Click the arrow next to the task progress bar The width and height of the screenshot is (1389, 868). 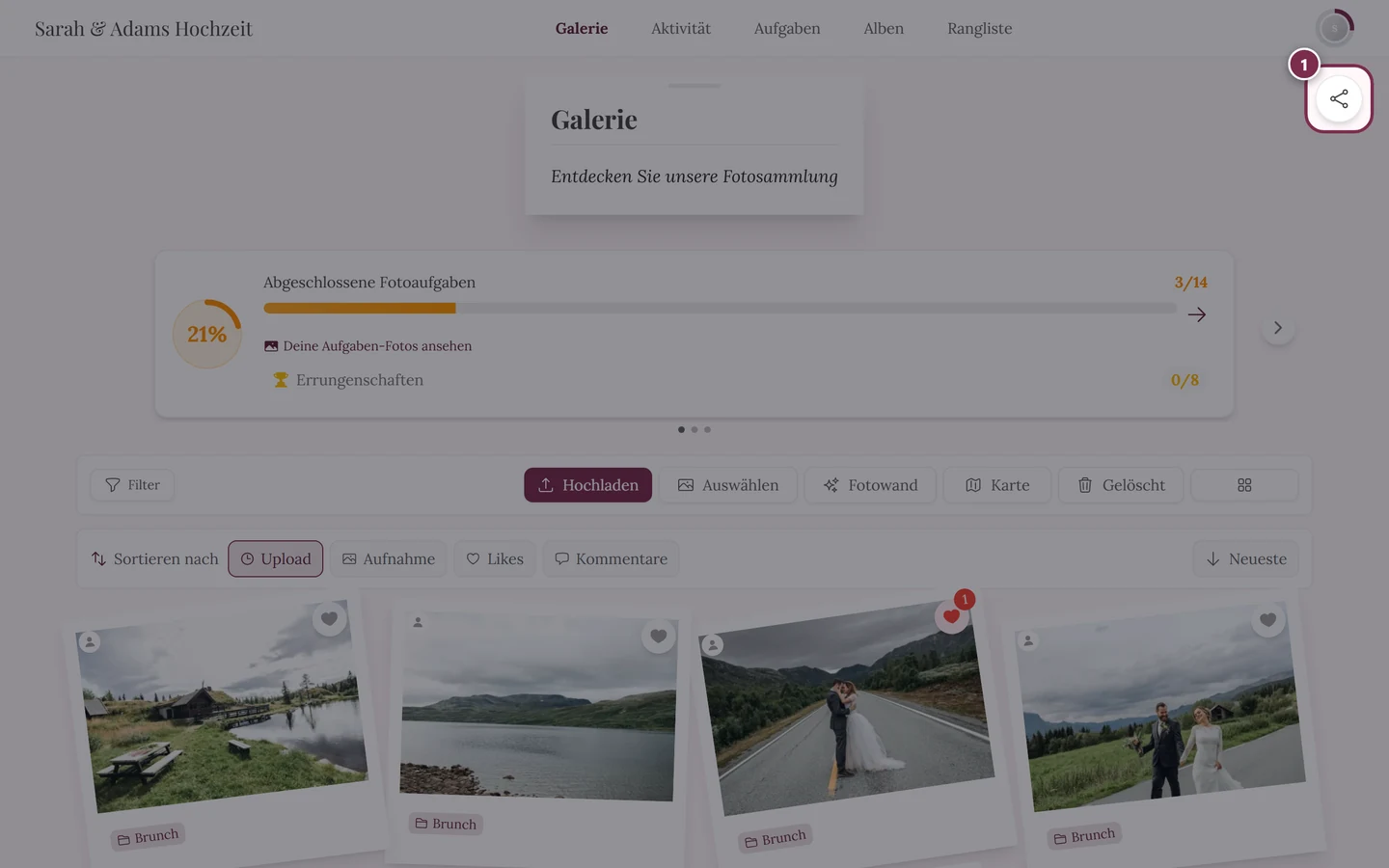pyautogui.click(x=1197, y=314)
